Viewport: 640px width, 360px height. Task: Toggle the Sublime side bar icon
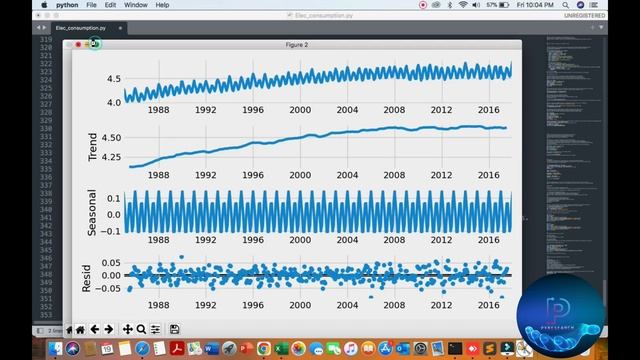tap(40, 330)
